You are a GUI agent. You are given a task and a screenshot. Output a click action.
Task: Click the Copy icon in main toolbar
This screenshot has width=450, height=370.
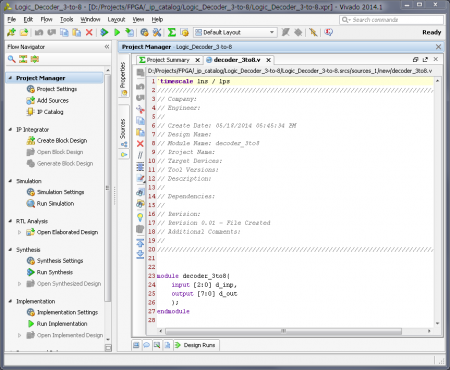click(64, 32)
